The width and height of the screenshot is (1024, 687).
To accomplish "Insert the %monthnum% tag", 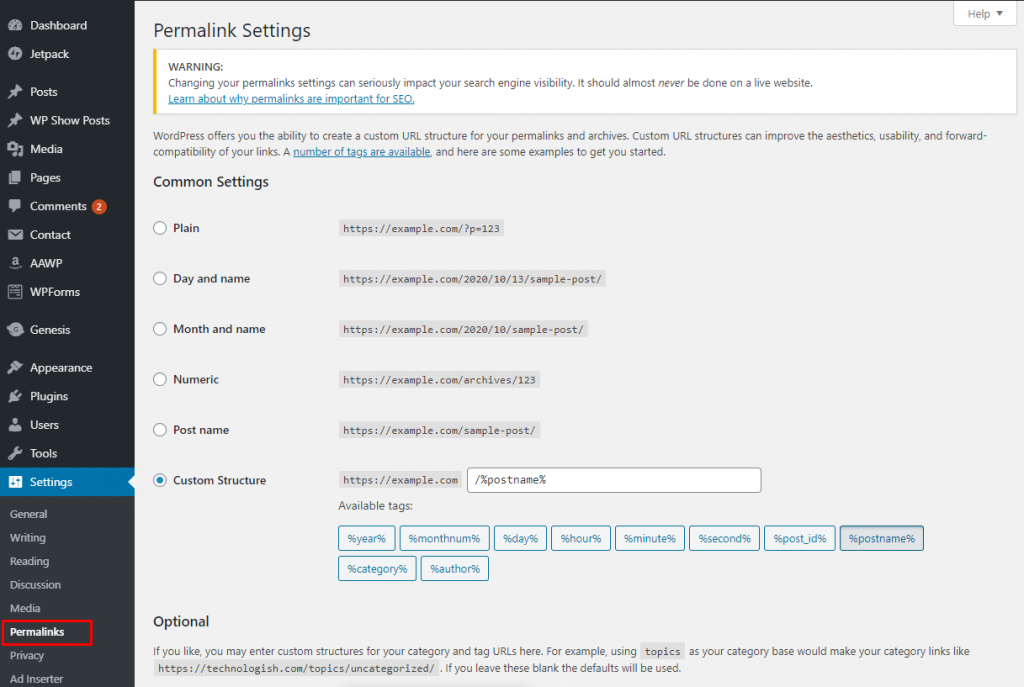I will (x=444, y=539).
